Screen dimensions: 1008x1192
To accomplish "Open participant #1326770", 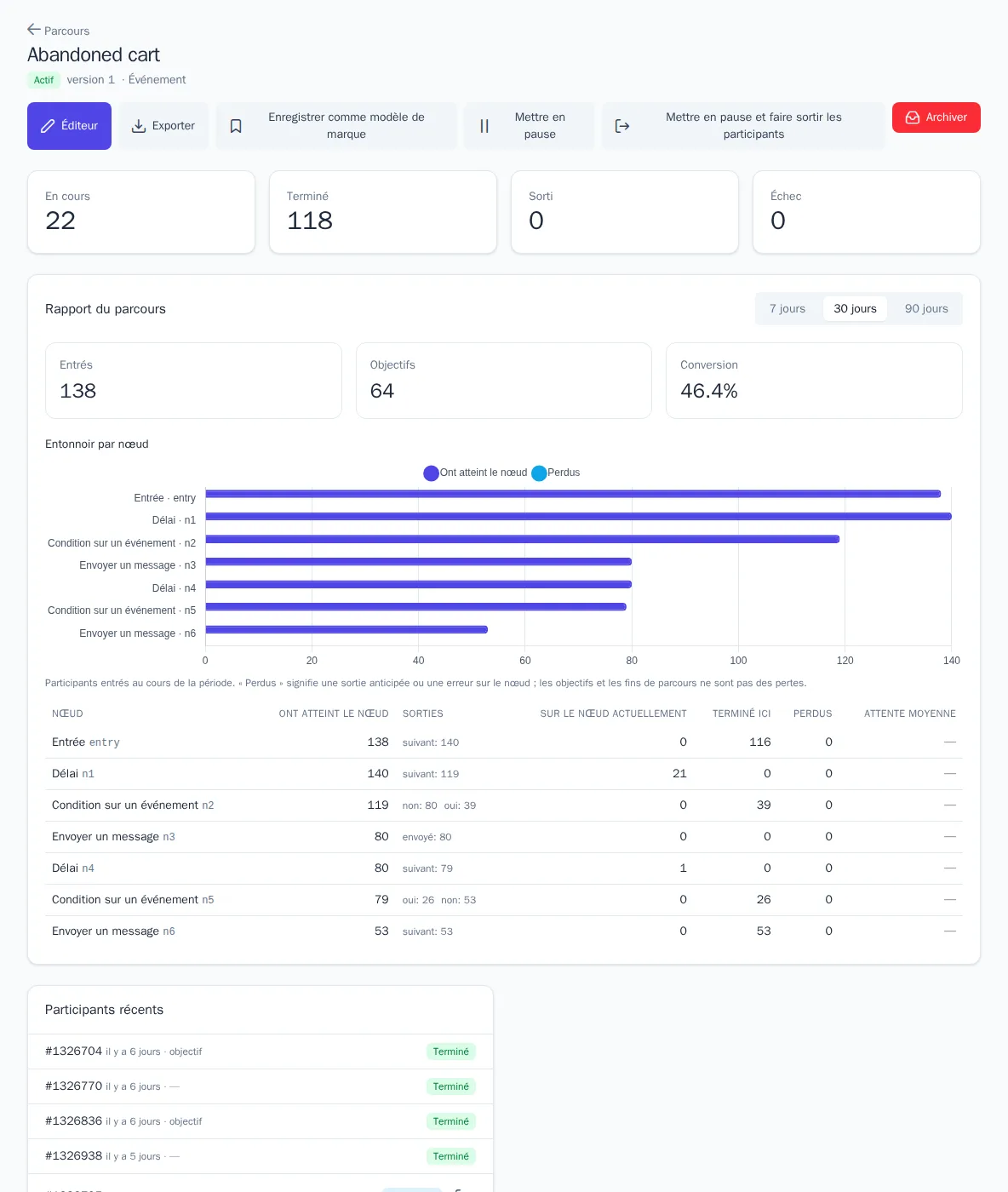I will [x=261, y=1086].
